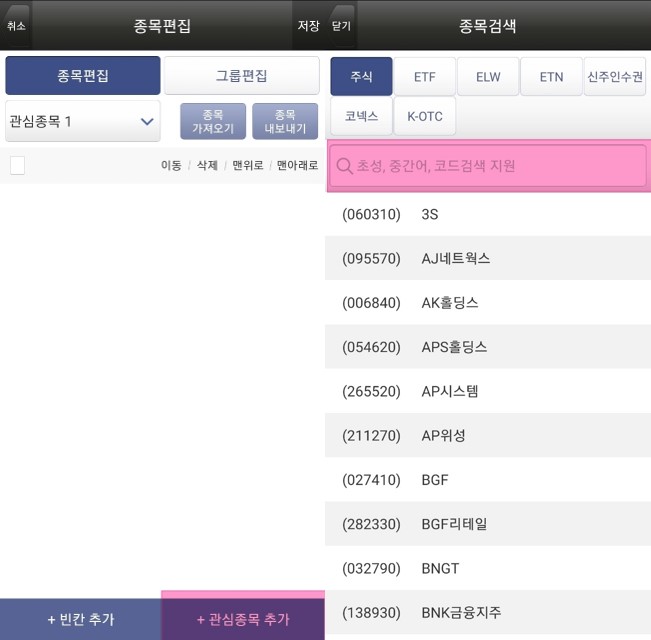Screen dimensions: 651x640
Task: Focus the 초성, 중간어, 코드검색 search field
Action: (488, 166)
